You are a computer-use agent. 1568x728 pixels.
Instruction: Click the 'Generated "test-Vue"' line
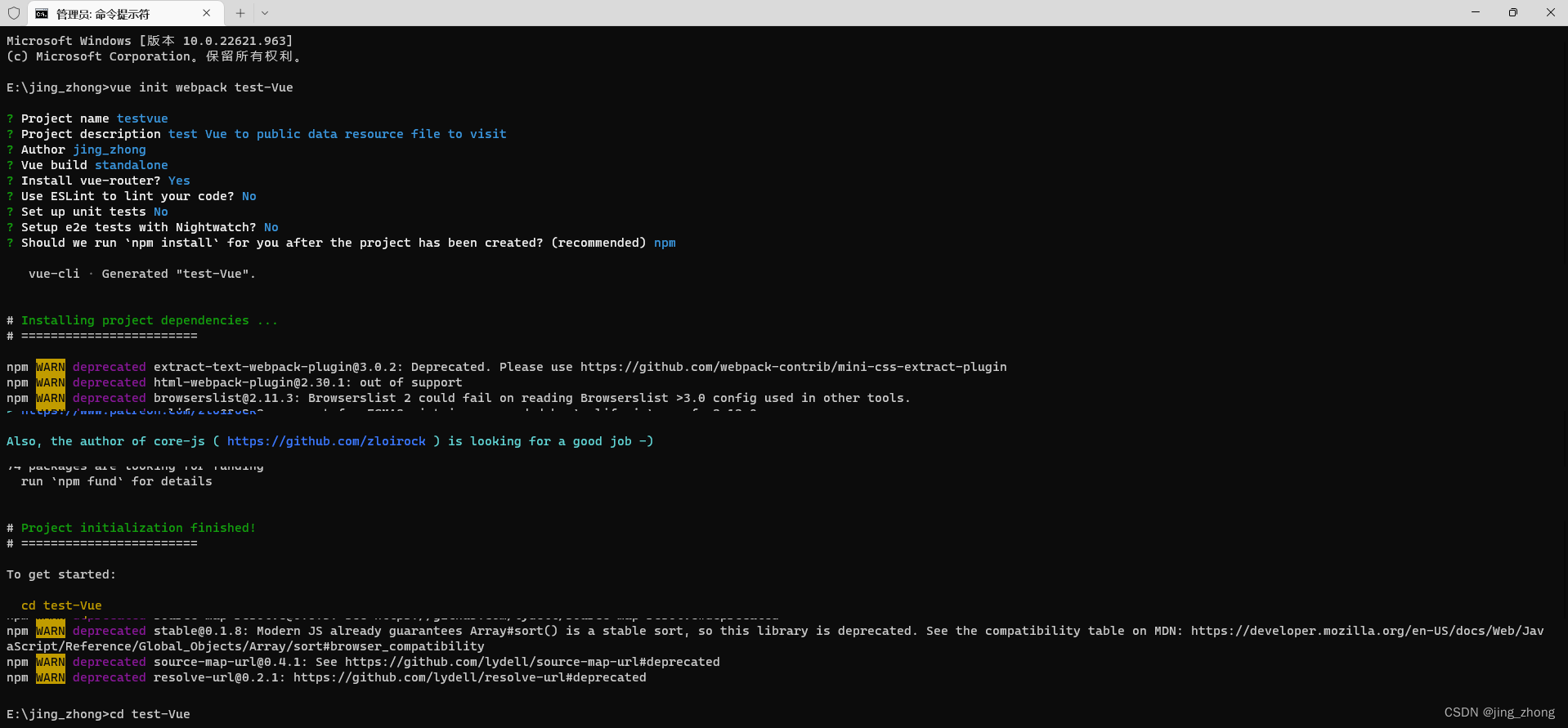coord(142,274)
